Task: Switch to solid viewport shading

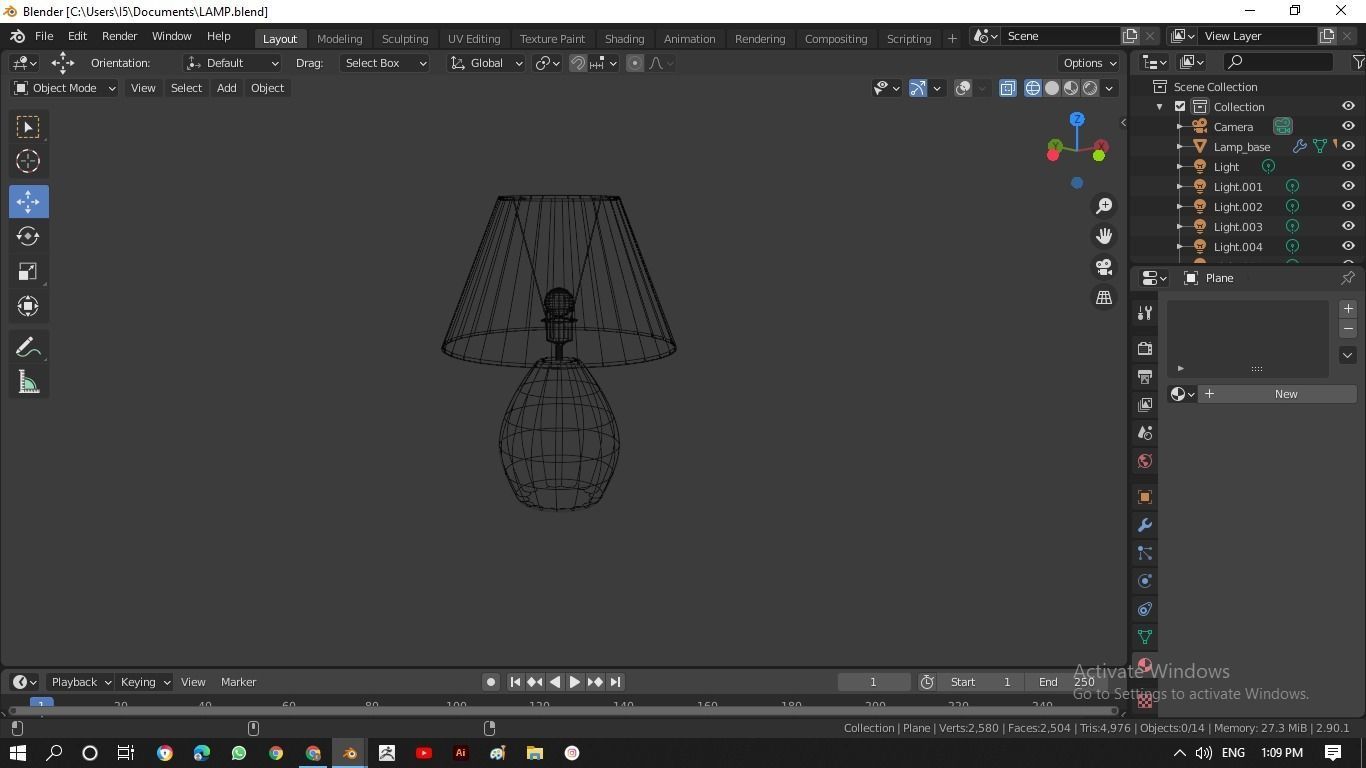Action: tap(1052, 88)
